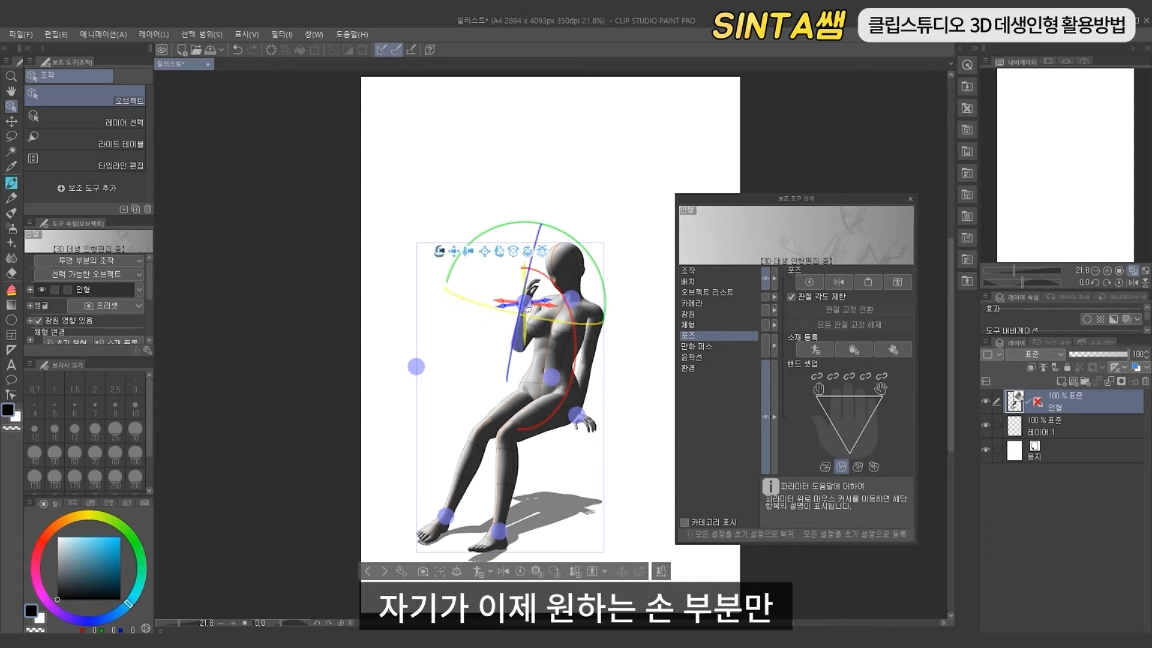Viewport: 1152px width, 648px height.
Task: Toggle eye icon of 인형 in tool property
Action: pyautogui.click(x=42, y=289)
